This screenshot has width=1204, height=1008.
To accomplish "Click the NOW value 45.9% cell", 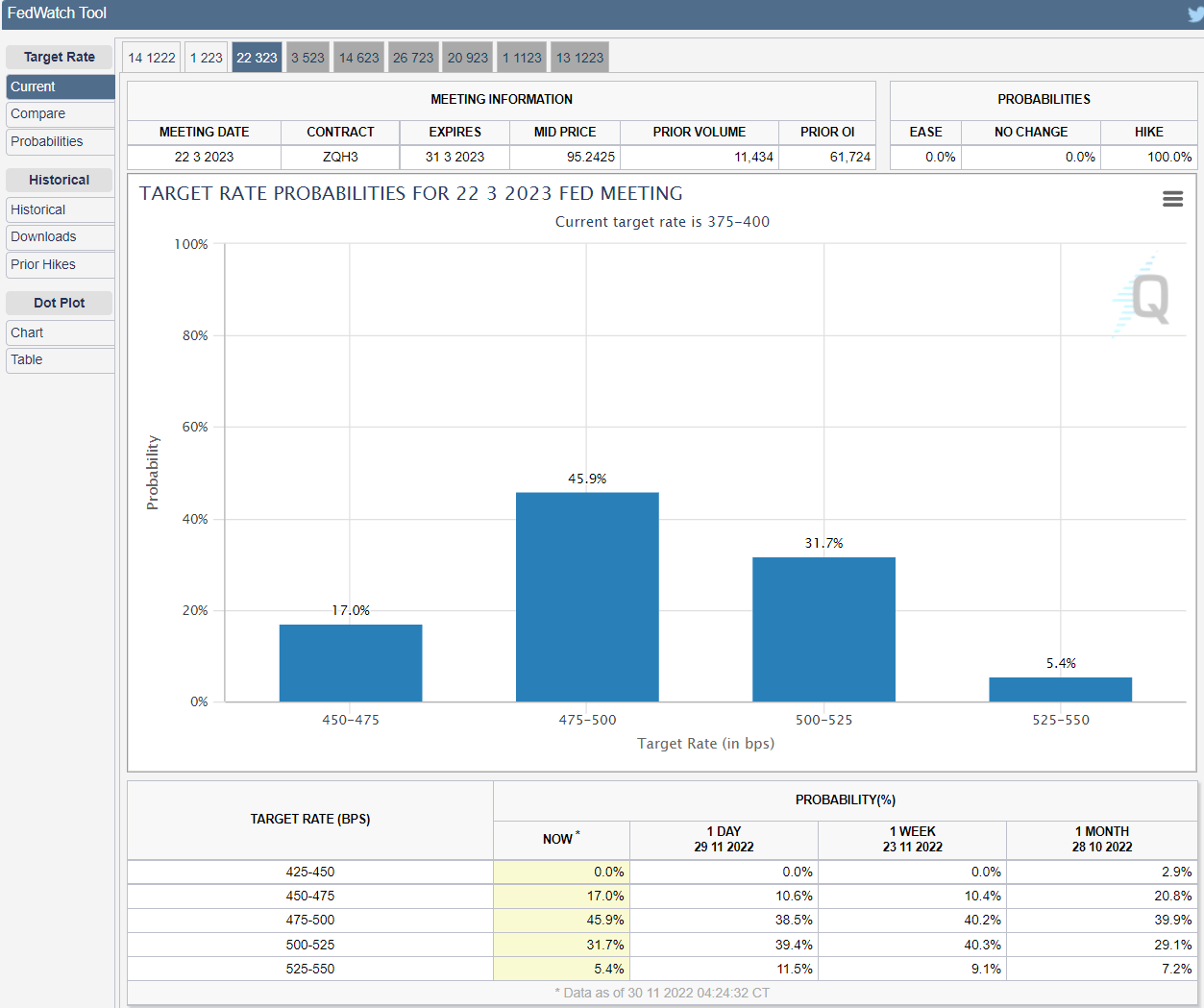I will coord(561,920).
